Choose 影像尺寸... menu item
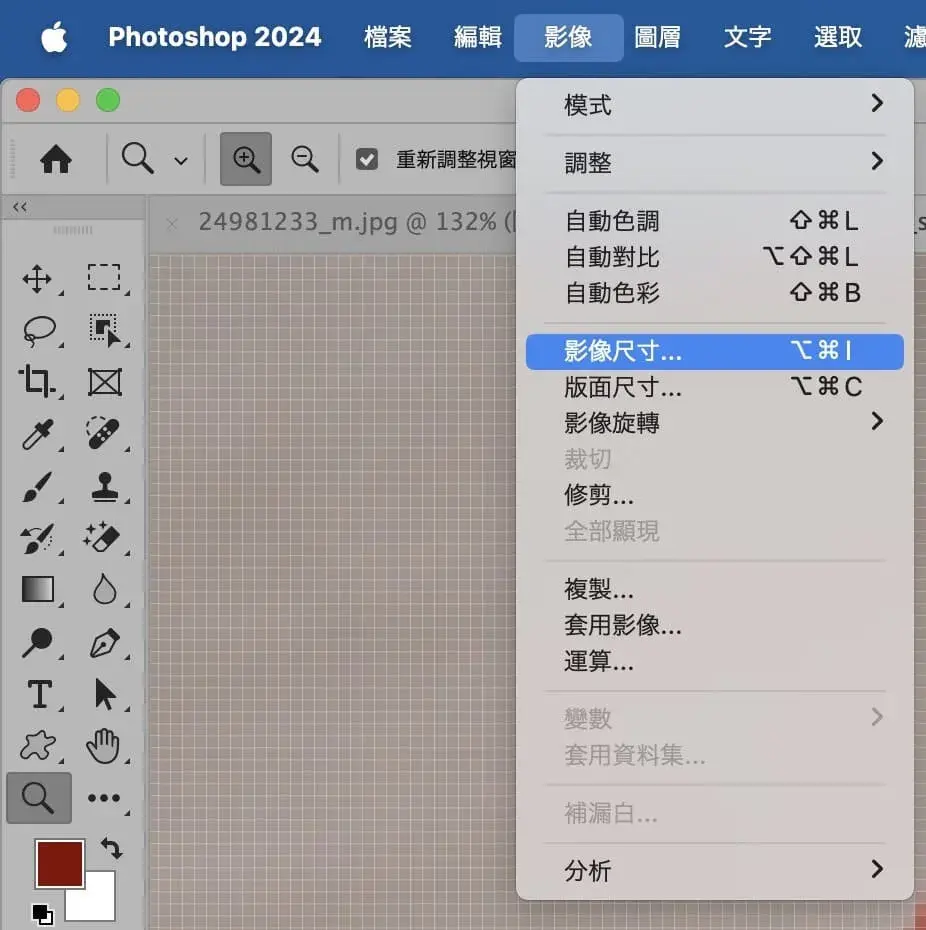Screen dimensions: 926x930 coord(715,351)
